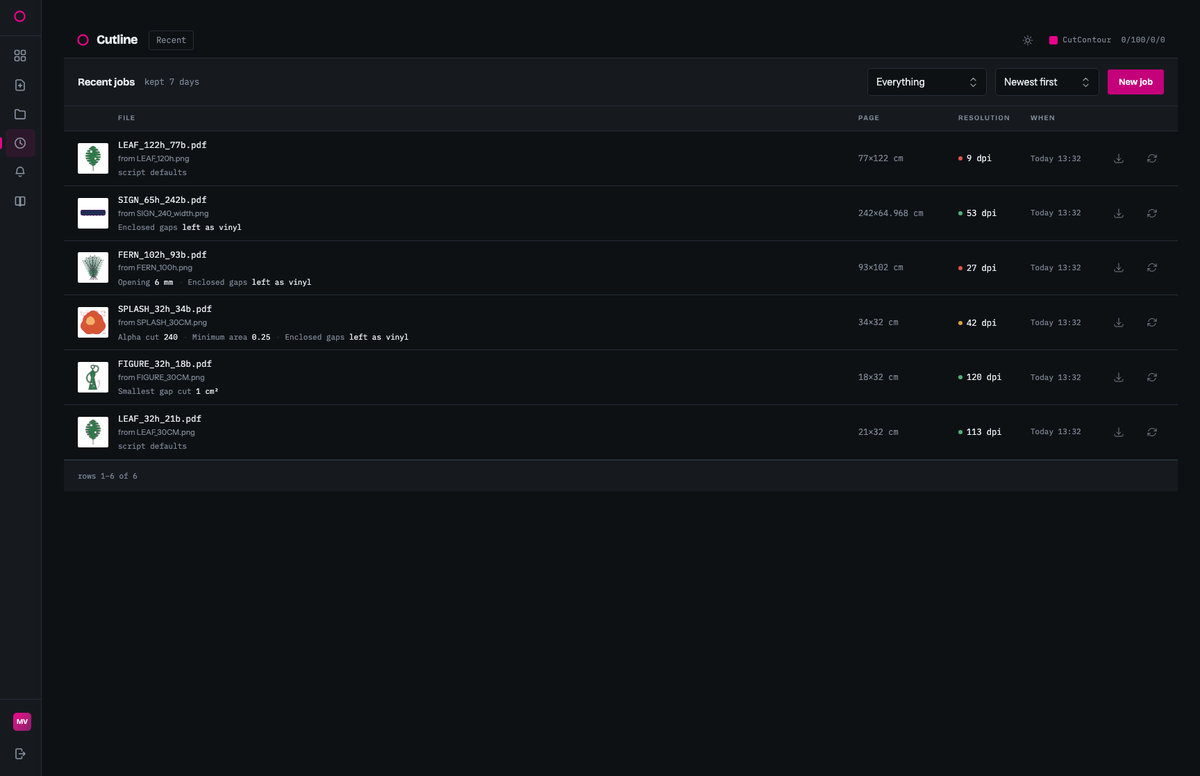Click the 77×122 cm page size
The height and width of the screenshot is (776, 1200).
tap(880, 158)
